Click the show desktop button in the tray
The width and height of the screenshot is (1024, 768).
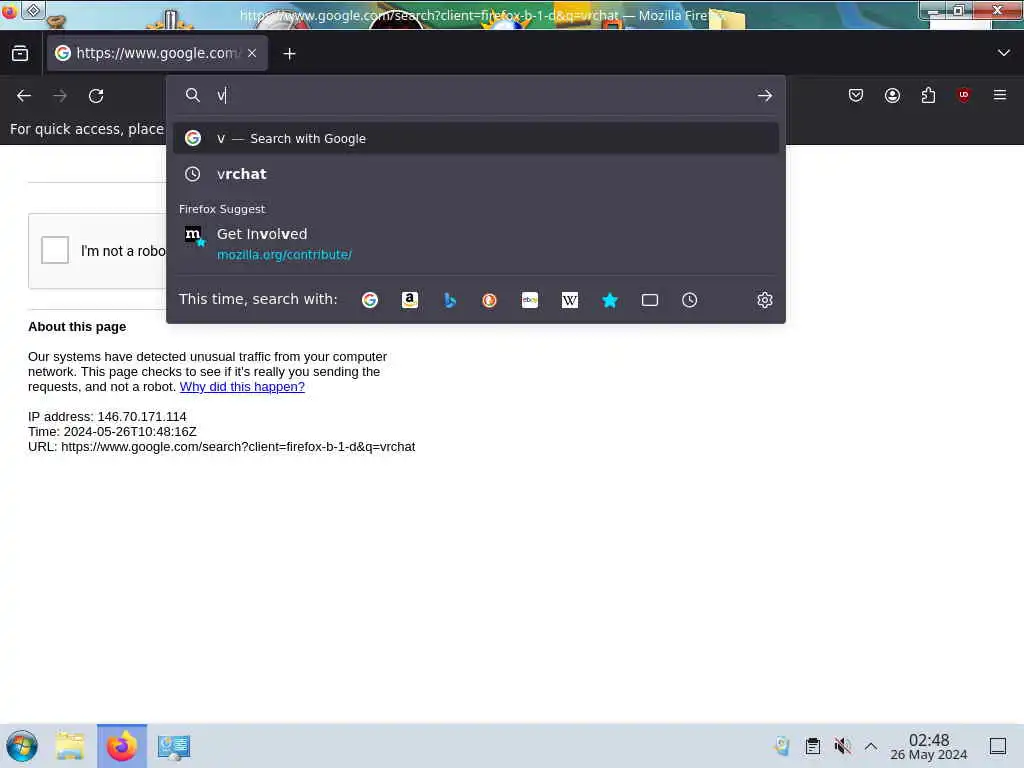[998, 746]
